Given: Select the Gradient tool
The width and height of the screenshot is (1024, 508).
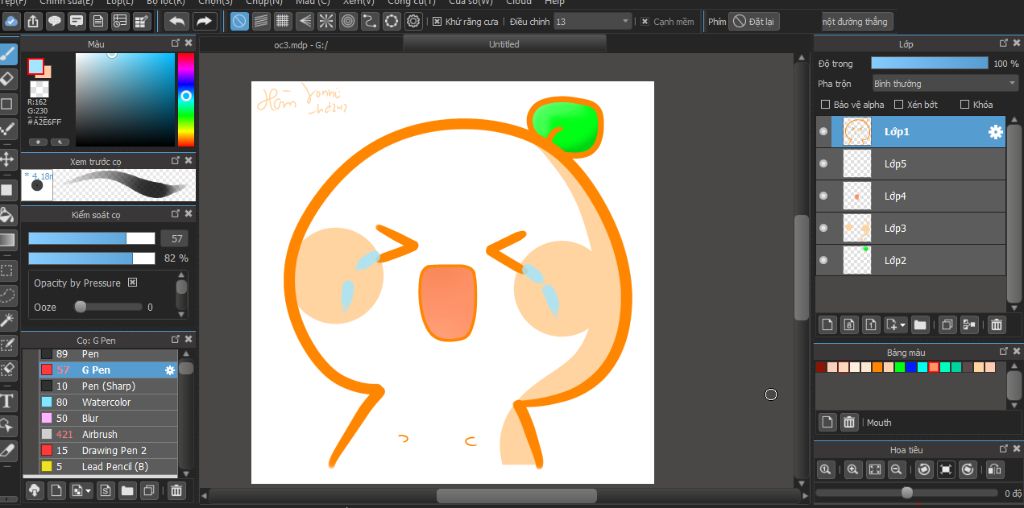Looking at the screenshot, I should (8, 240).
